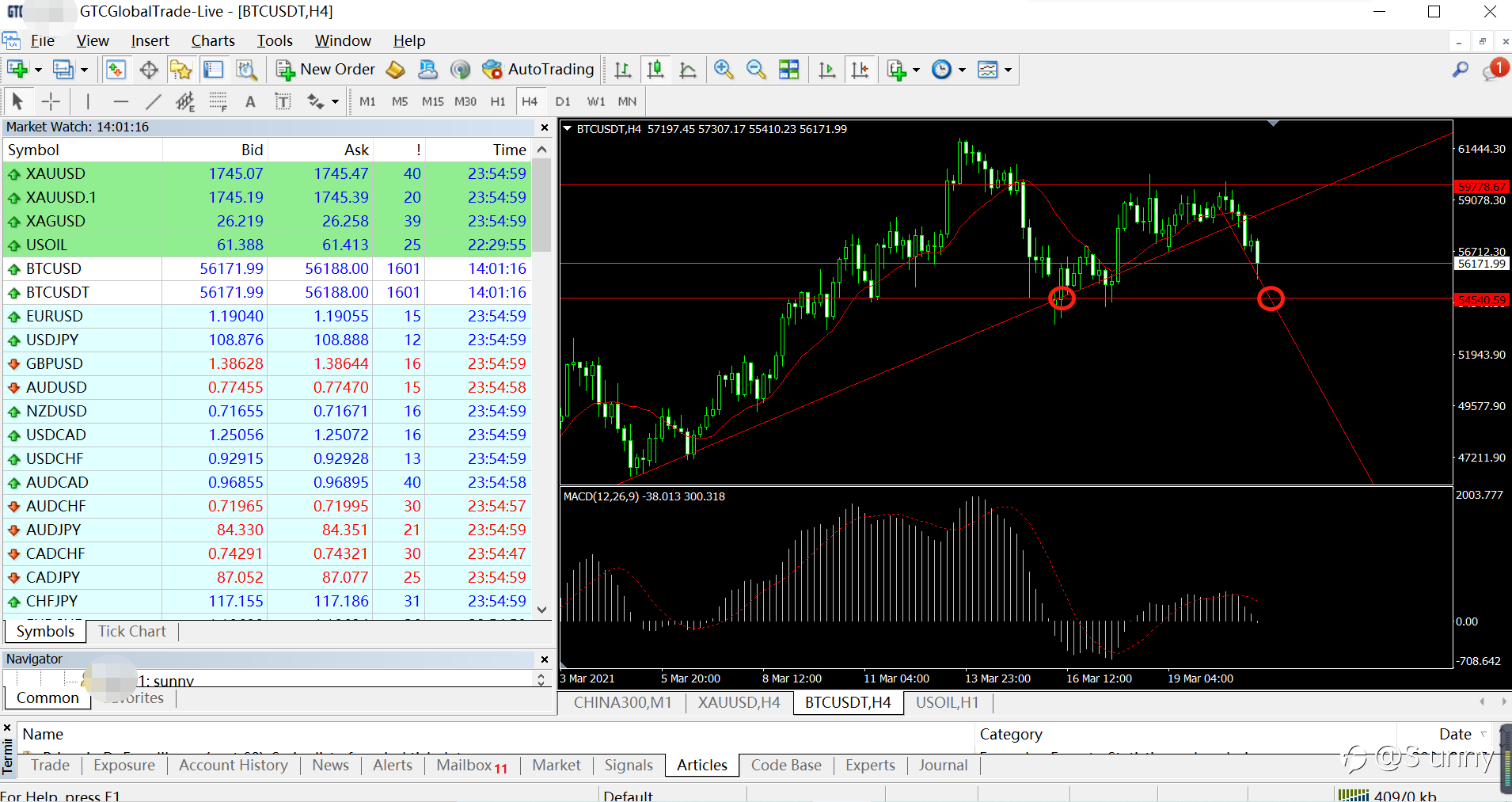
Task: Switch timeframe to D1
Action: point(563,101)
